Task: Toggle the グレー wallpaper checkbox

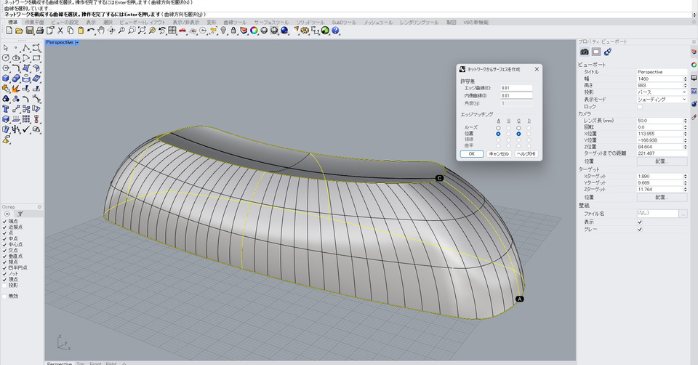Action: [640, 229]
